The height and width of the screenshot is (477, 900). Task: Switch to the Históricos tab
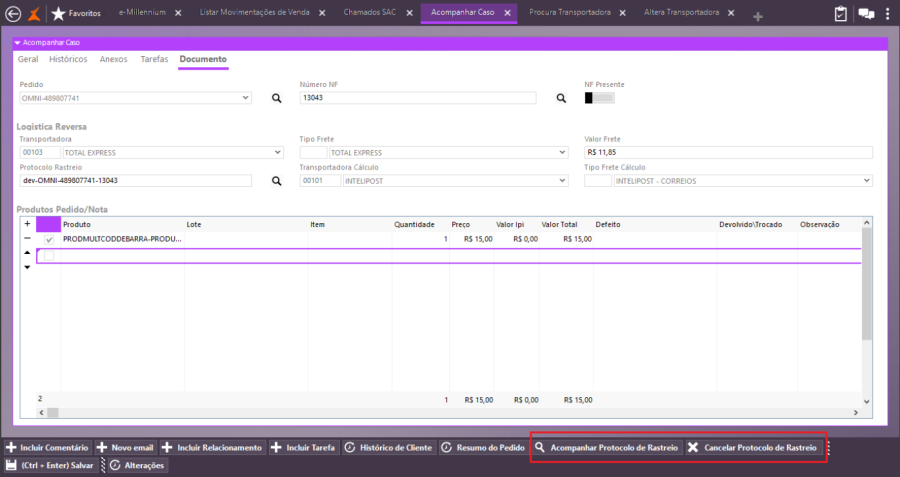68,59
